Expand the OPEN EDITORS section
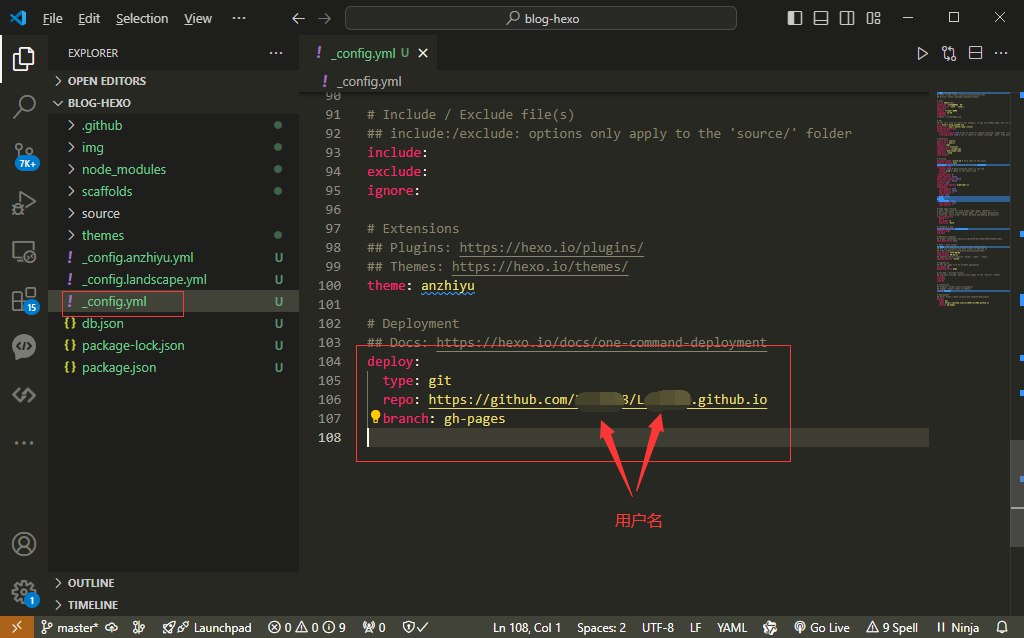The width and height of the screenshot is (1024, 638). click(106, 81)
